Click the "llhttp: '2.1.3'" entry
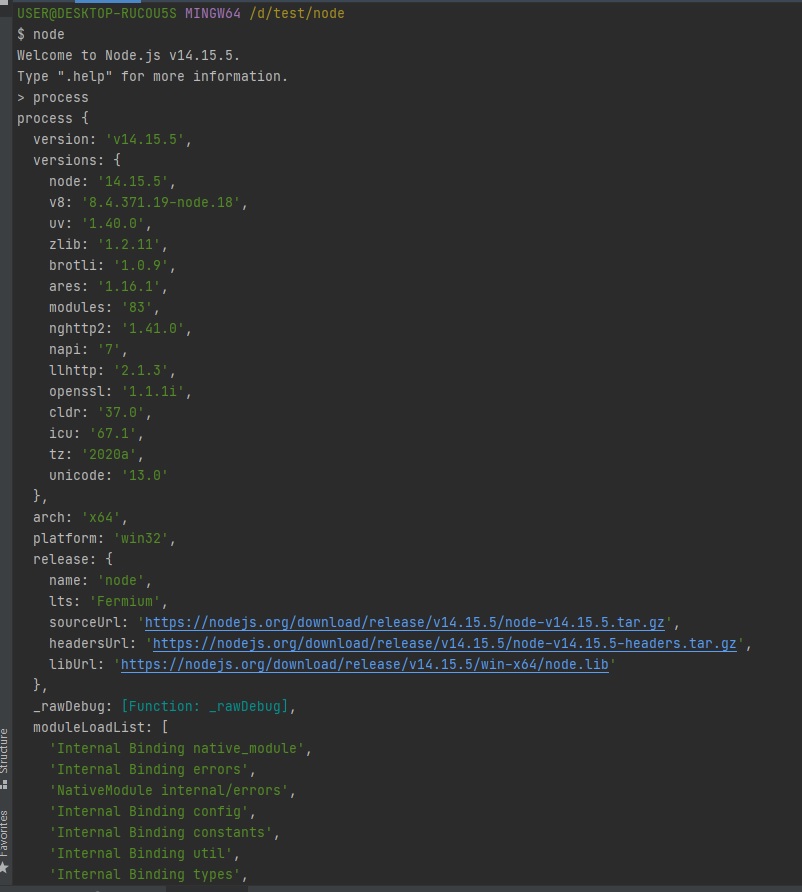The height and width of the screenshot is (892, 802). [x=113, y=370]
